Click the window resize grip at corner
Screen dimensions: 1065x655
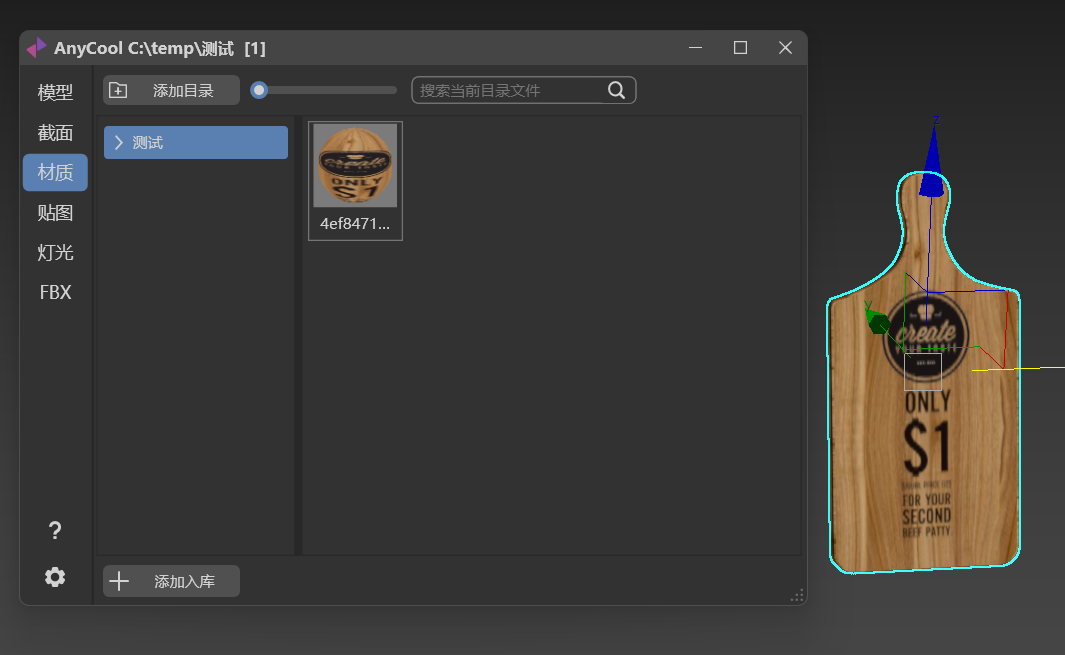click(797, 596)
